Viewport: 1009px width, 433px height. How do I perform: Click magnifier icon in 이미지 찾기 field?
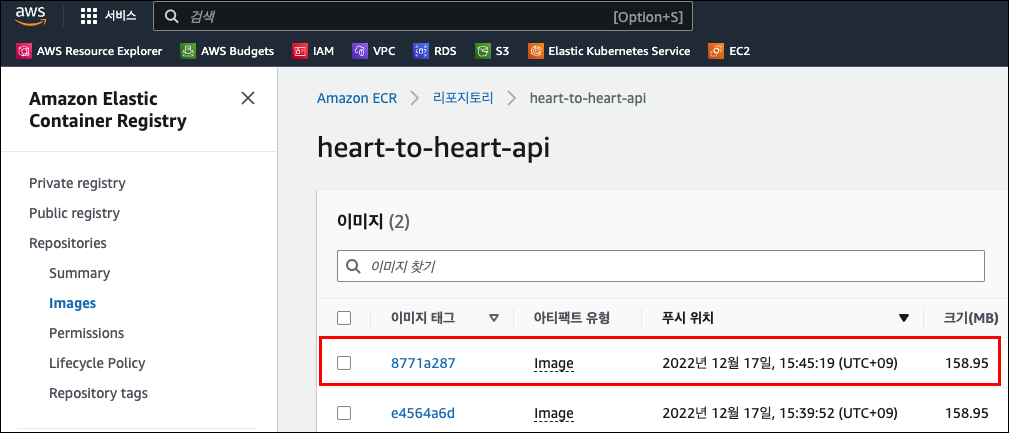(353, 266)
